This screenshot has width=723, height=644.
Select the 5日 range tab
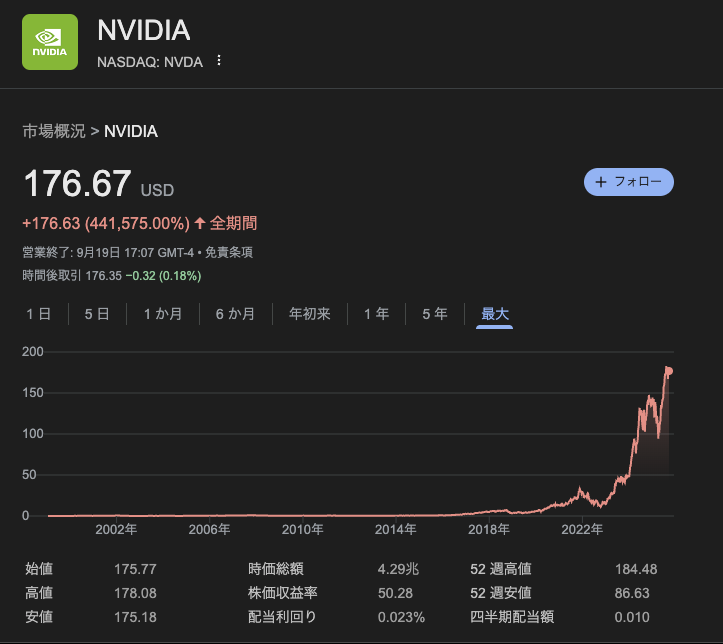[97, 314]
